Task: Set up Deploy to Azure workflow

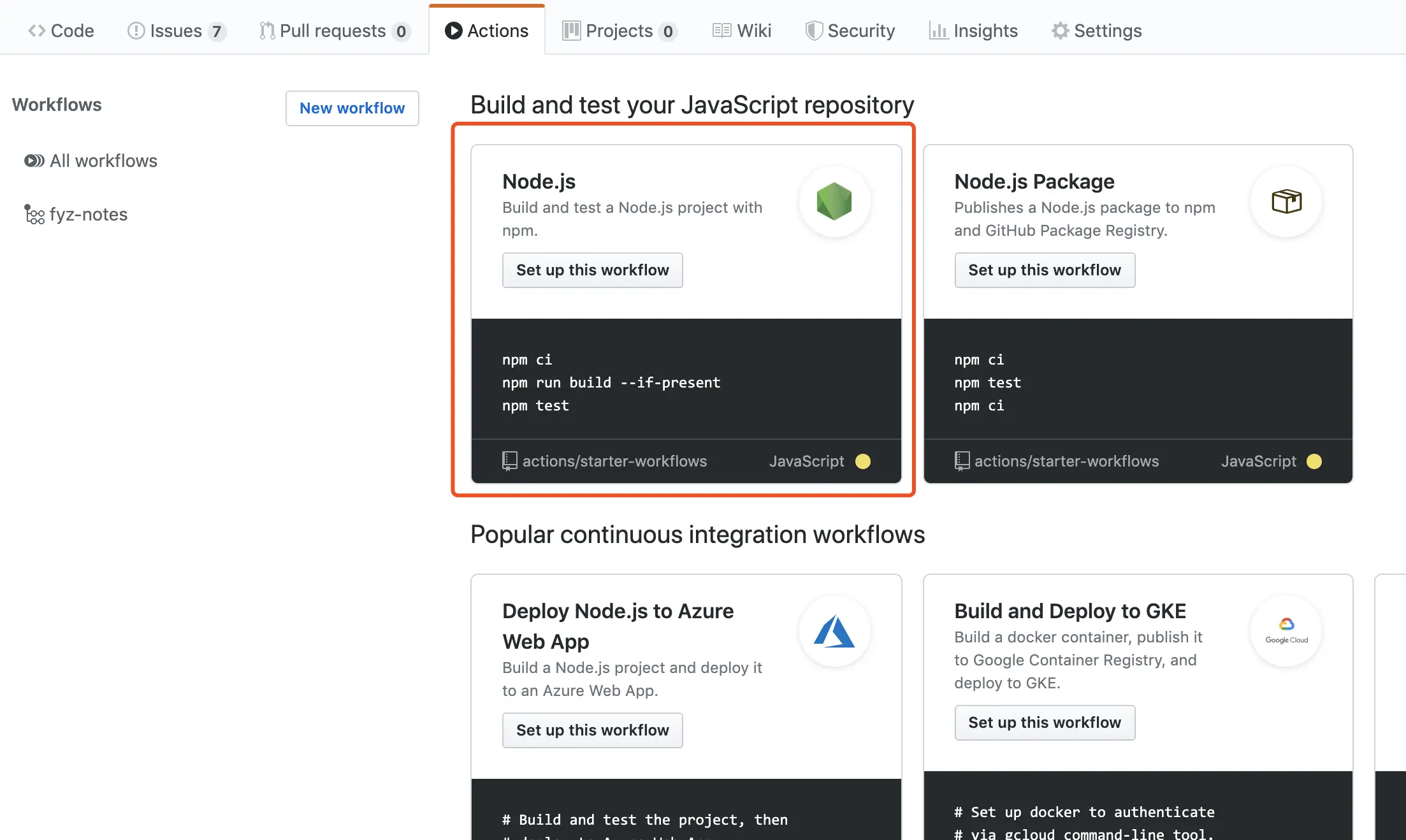Action: coord(592,730)
